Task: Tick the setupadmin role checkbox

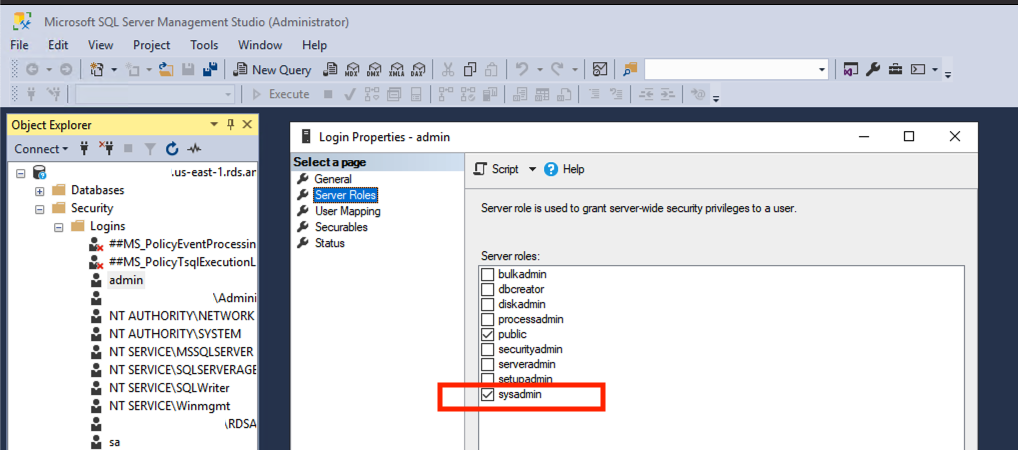Action: click(488, 379)
